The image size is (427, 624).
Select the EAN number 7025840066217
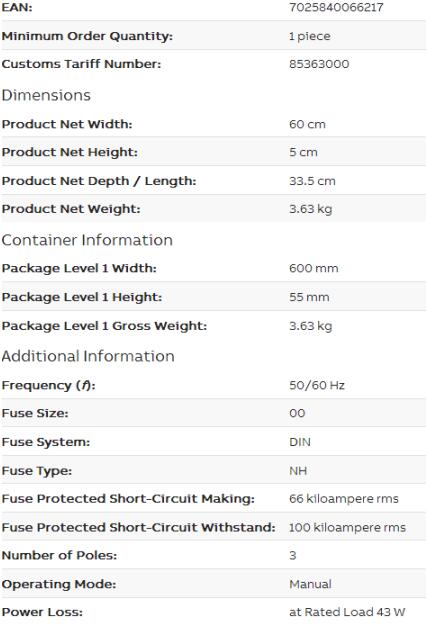336,7
